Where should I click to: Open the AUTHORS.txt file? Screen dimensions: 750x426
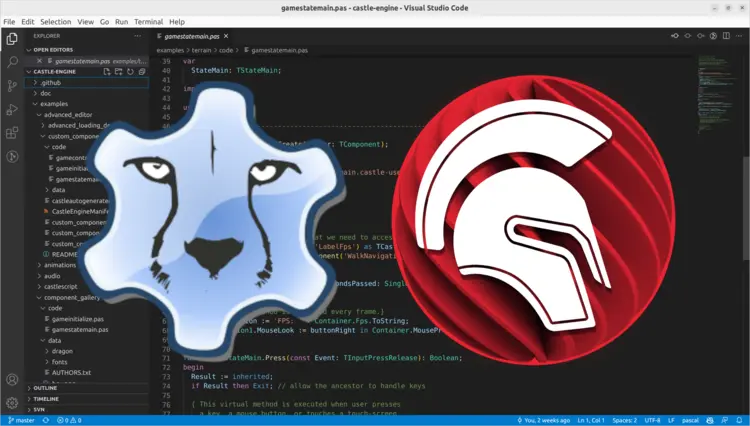[71, 372]
